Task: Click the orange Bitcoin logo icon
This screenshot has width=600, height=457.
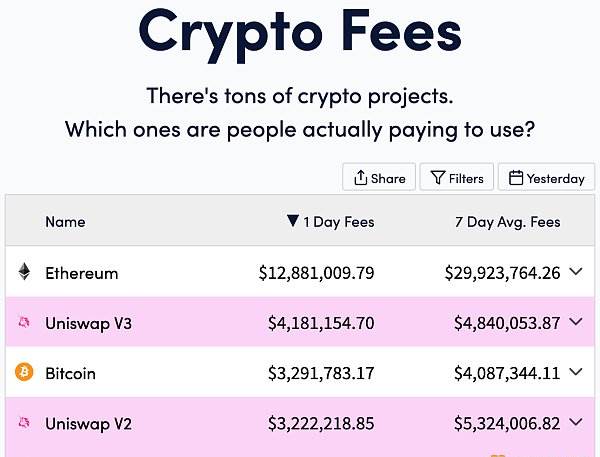Action: coord(24,372)
